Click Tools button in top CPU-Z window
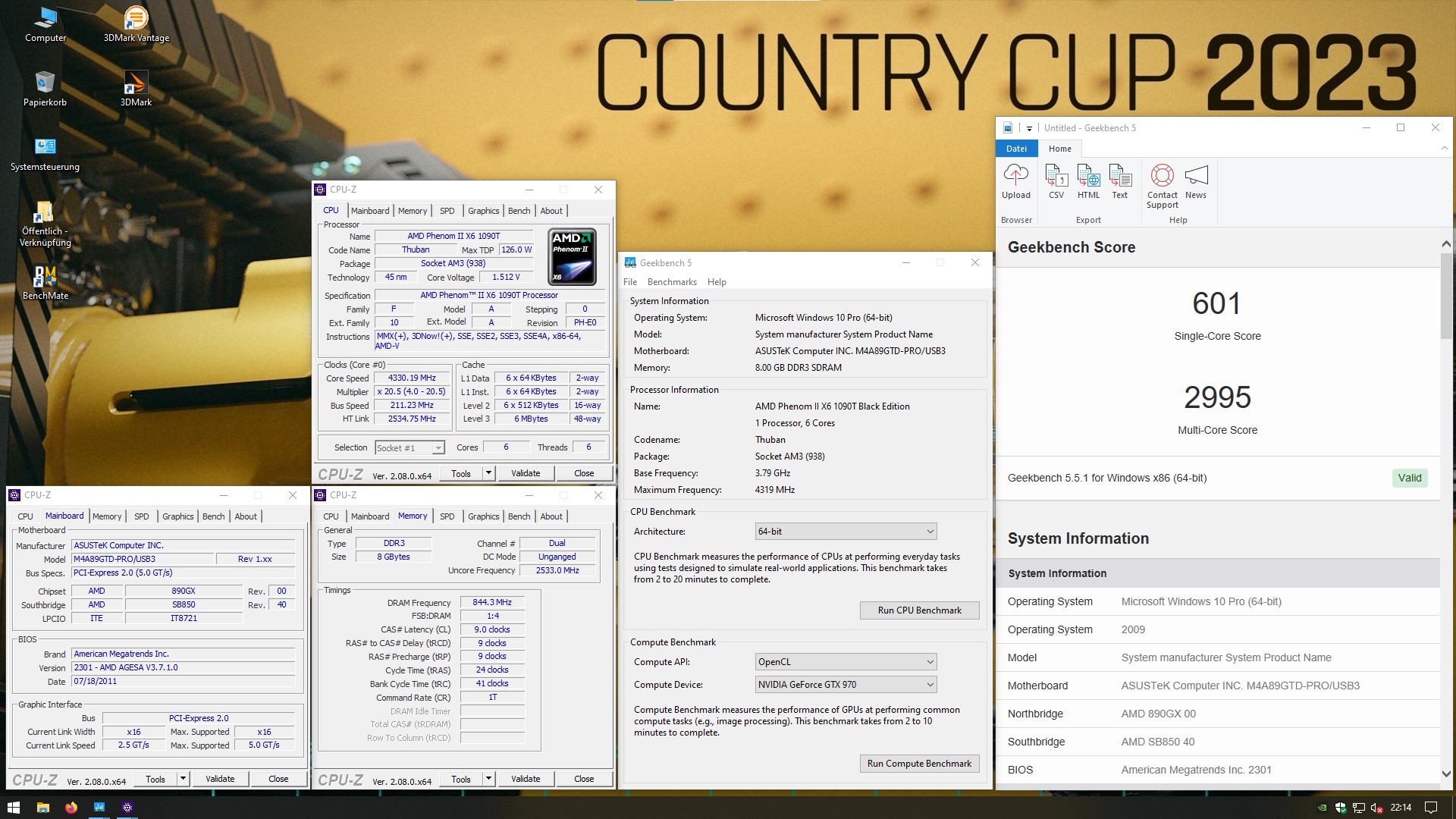 pos(461,473)
